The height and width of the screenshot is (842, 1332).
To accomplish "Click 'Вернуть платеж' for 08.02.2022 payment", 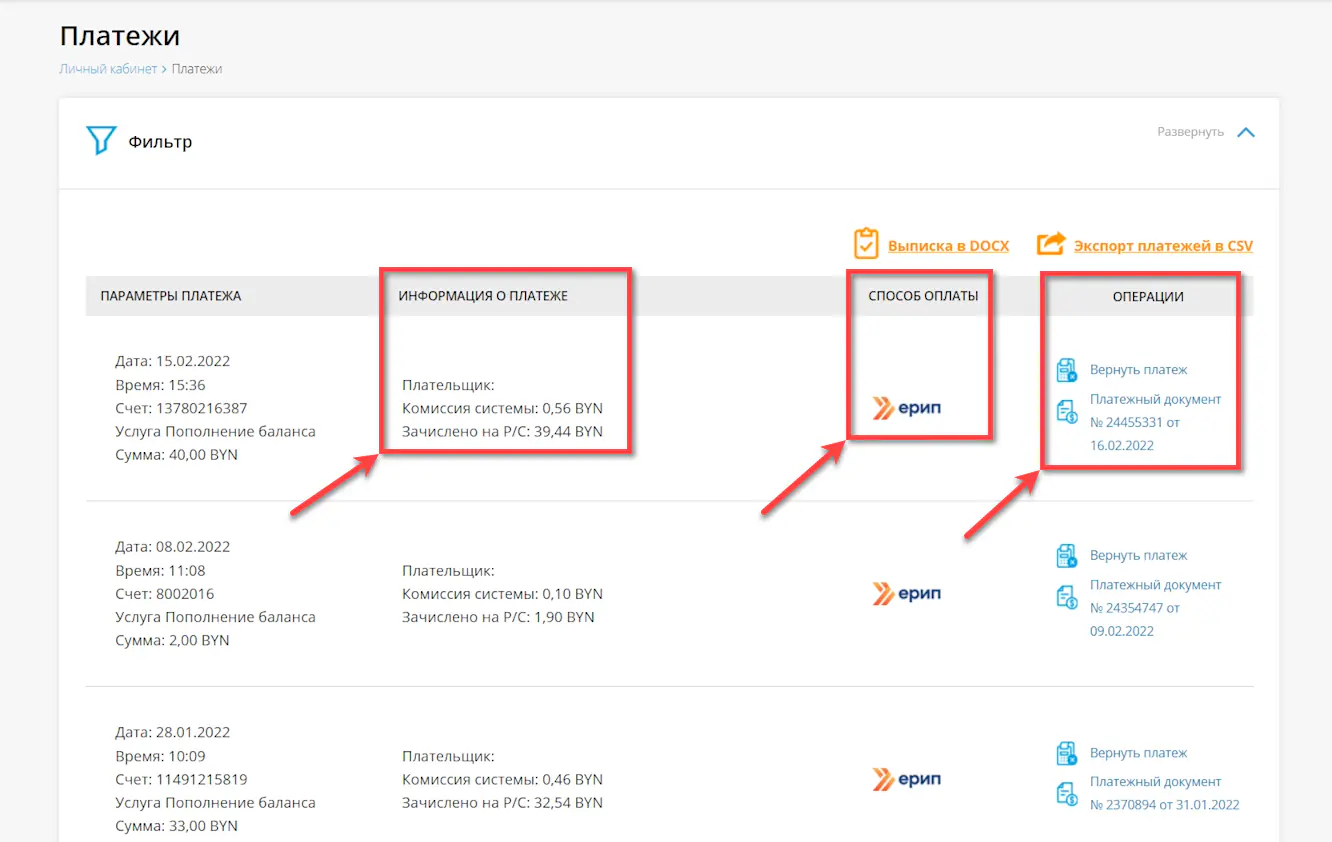I will [1138, 556].
